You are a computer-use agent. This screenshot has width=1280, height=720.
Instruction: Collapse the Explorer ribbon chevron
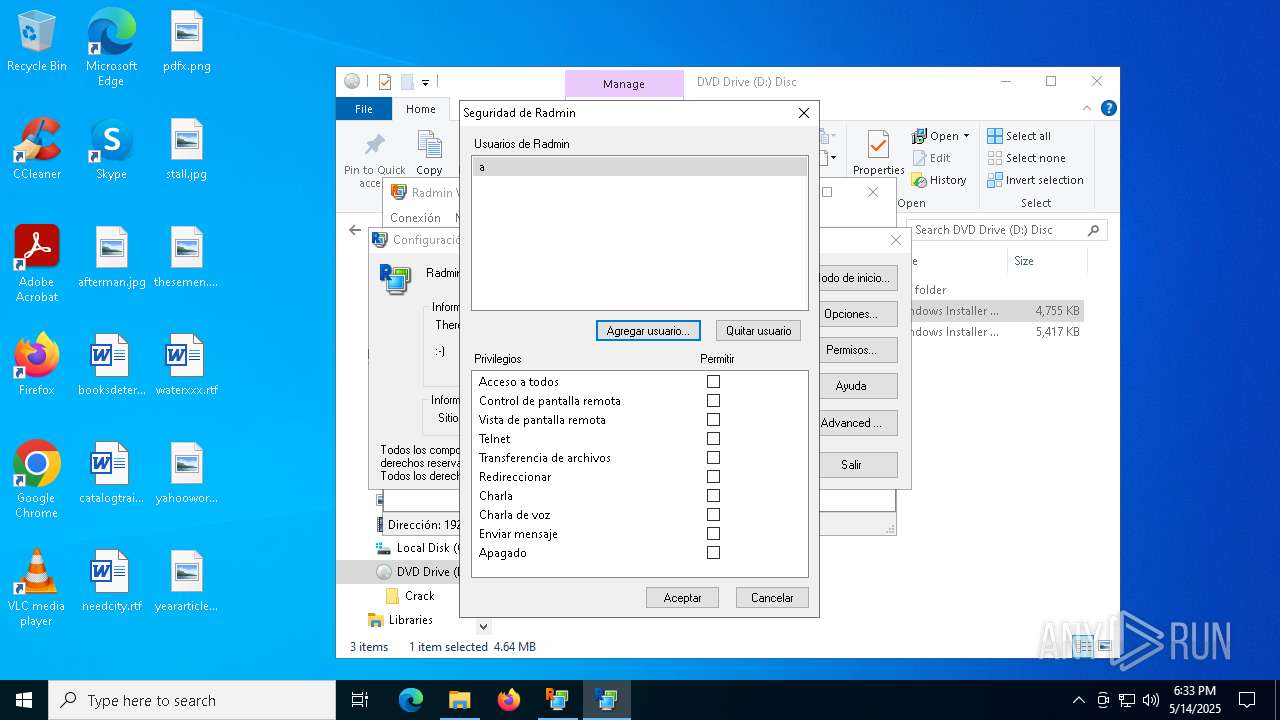click(1087, 108)
